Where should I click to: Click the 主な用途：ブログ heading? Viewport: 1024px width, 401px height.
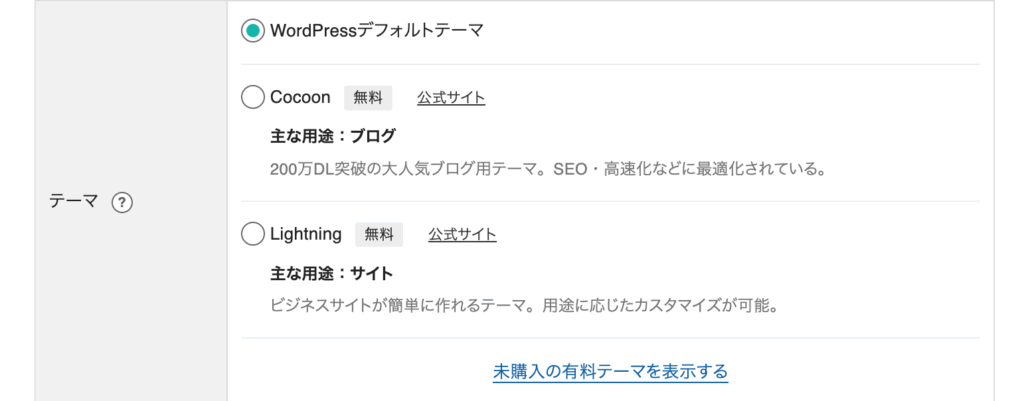pyautogui.click(x=333, y=135)
